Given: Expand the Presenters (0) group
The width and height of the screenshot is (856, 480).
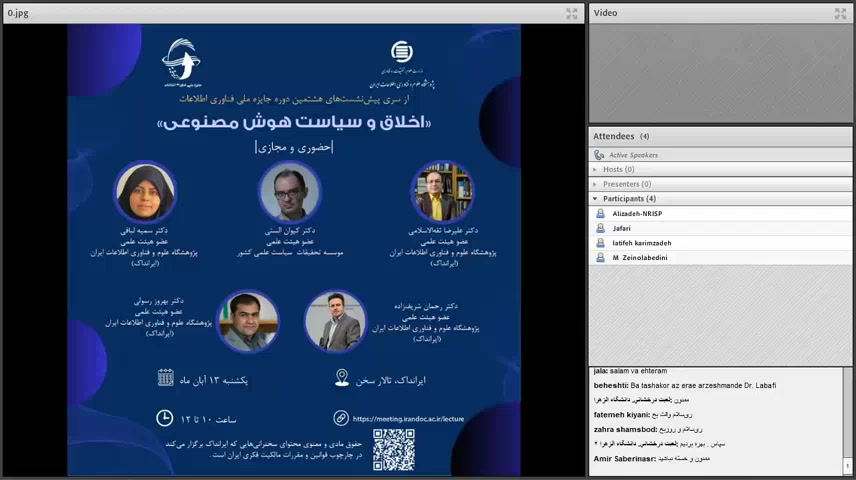Looking at the screenshot, I should tap(595, 184).
